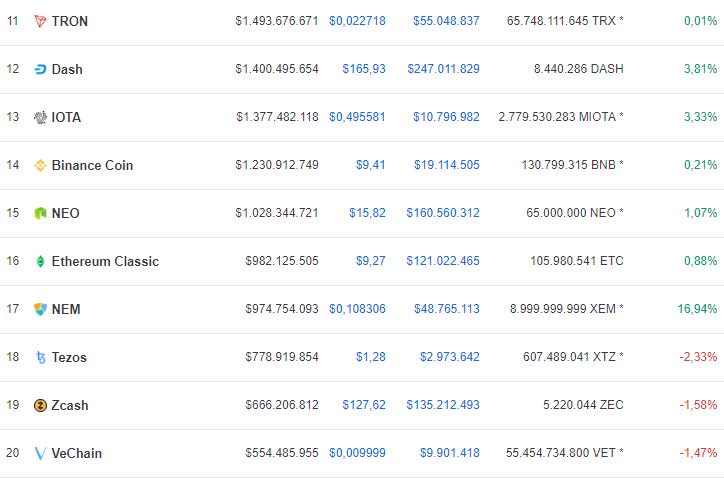Click Ethereum Classic volume $121.022.465
The image size is (724, 484).
click(443, 261)
